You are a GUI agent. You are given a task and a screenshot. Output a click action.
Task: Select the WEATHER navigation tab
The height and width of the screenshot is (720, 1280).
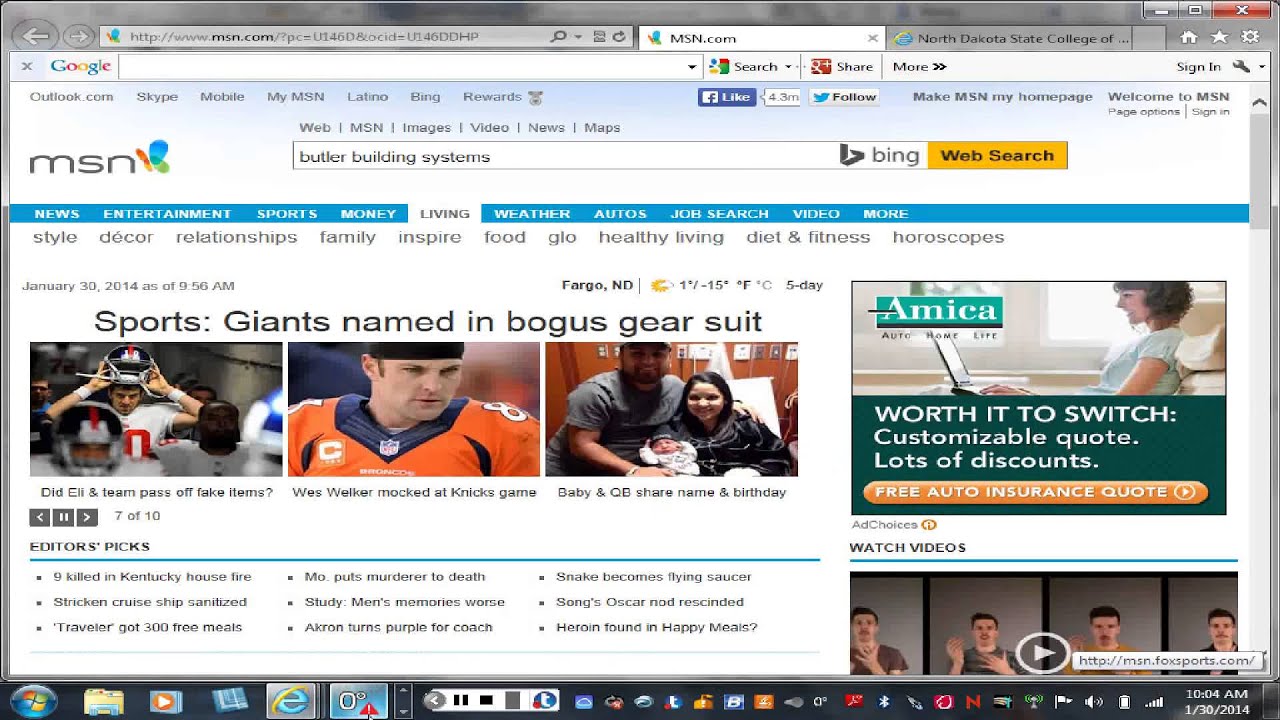tap(532, 214)
